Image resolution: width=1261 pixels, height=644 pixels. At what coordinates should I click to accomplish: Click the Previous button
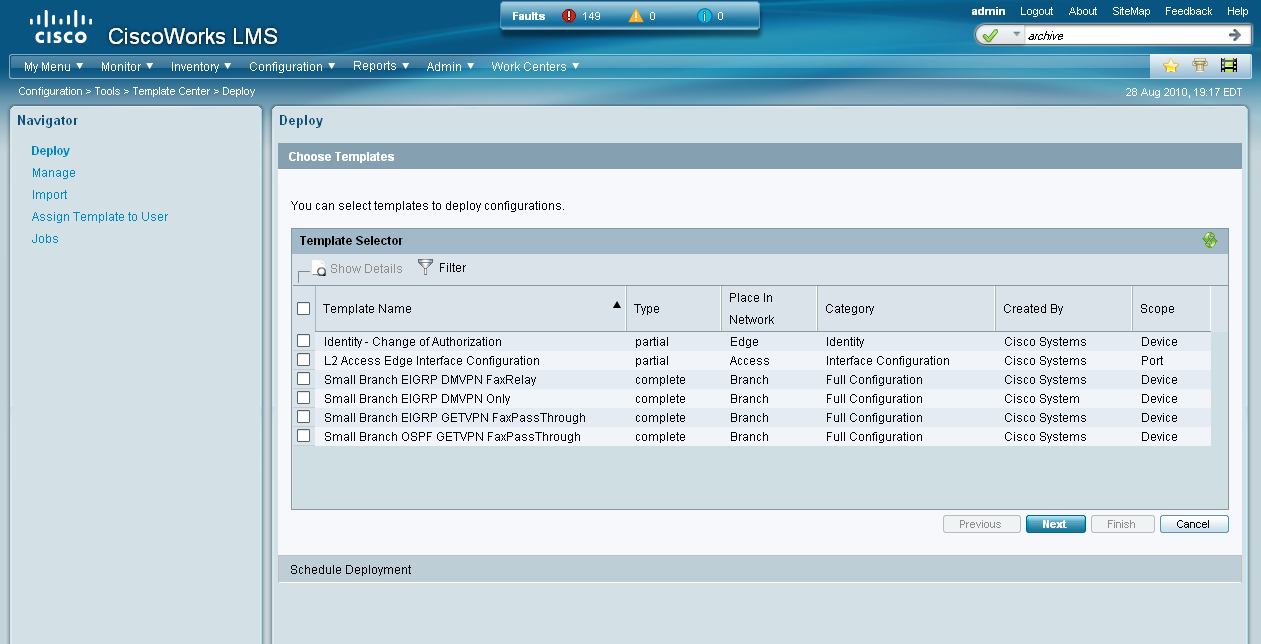(x=981, y=524)
